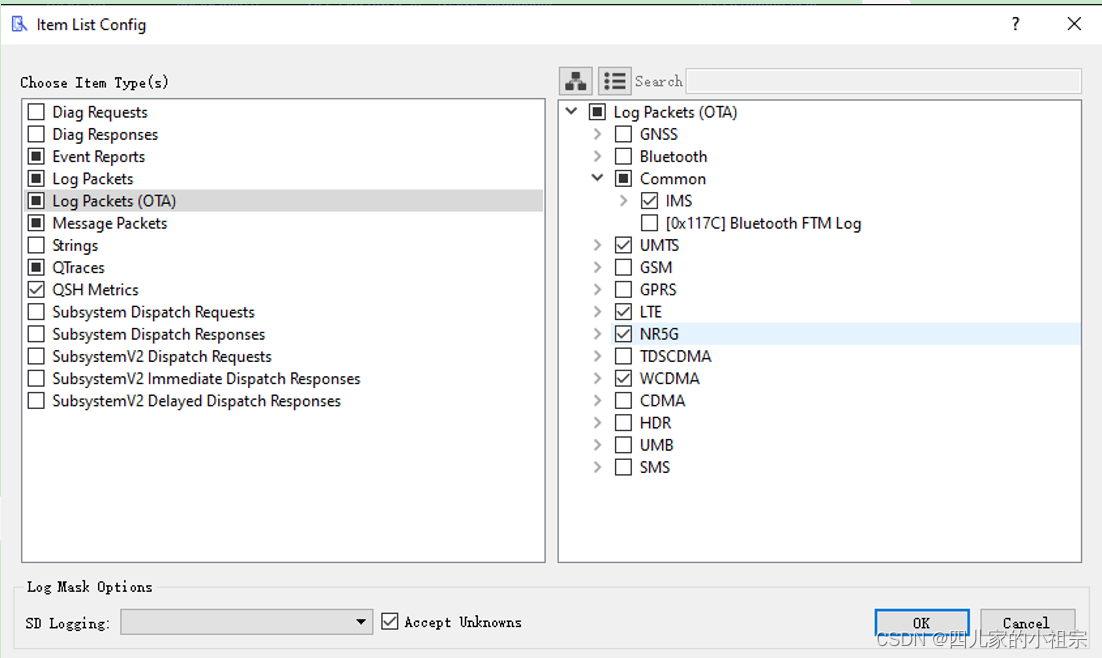Check the Bluetooth tree checkbox
The height and width of the screenshot is (658, 1102).
623,156
